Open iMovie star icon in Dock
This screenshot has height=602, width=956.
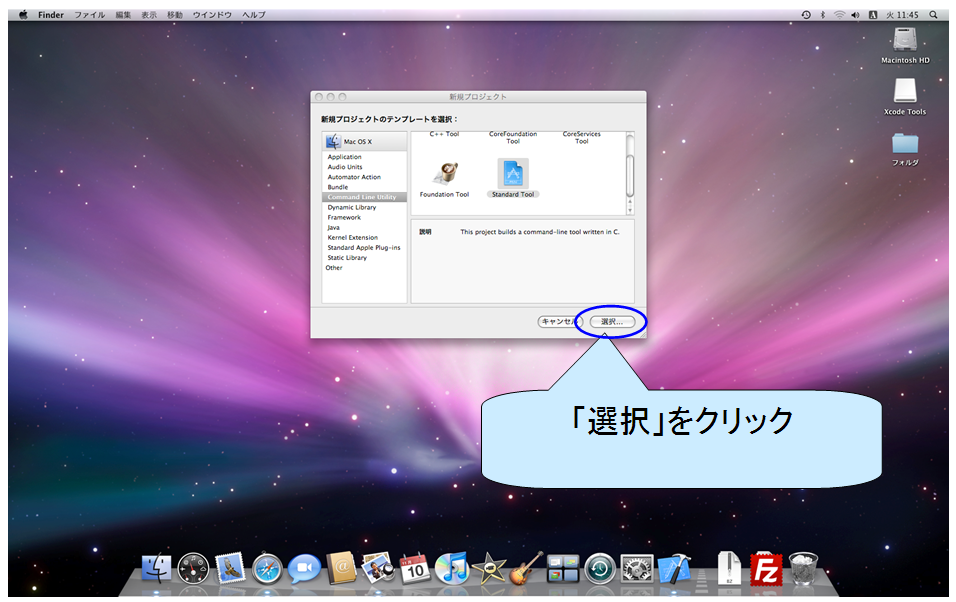(x=488, y=568)
